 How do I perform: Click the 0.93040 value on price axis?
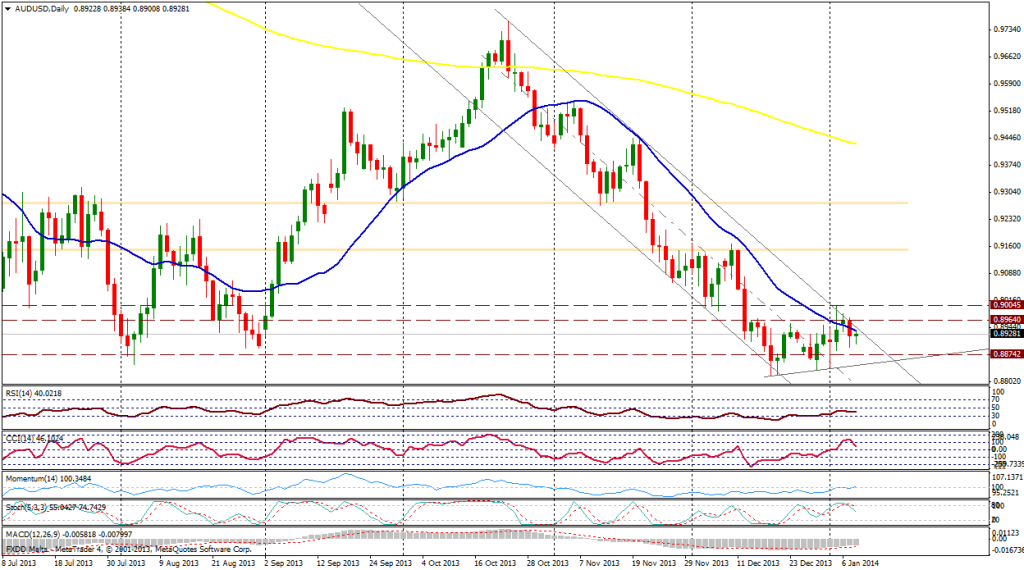(x=1003, y=191)
